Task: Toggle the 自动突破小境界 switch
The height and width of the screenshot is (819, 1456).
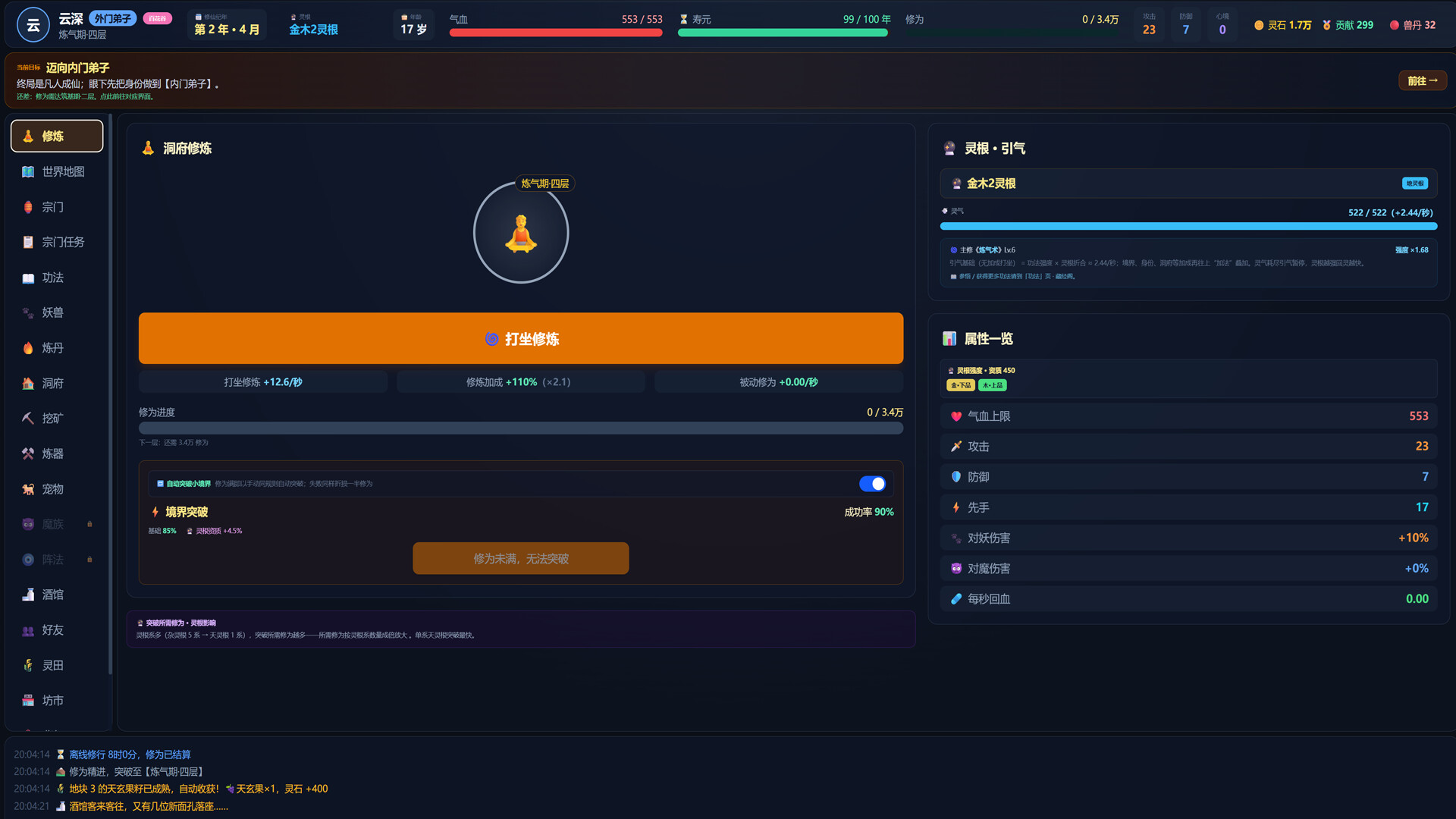Action: click(872, 484)
